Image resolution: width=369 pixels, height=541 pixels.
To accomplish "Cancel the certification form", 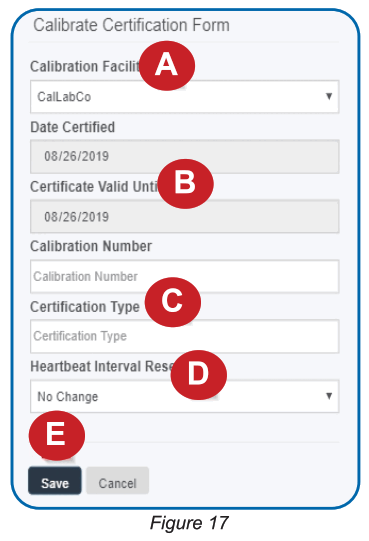I will click(x=117, y=481).
